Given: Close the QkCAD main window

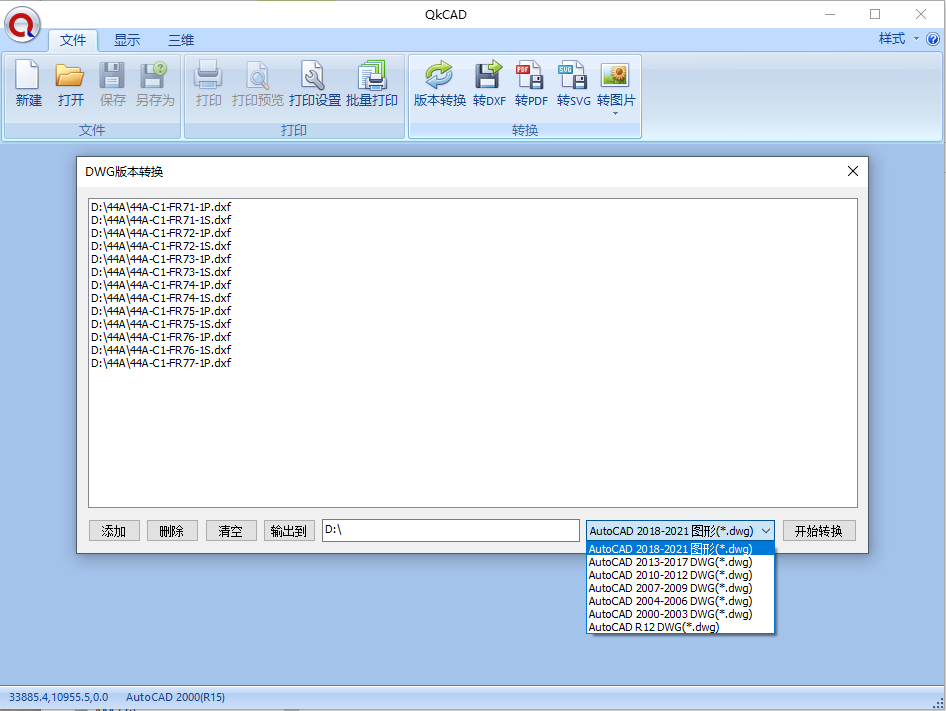Looking at the screenshot, I should (x=921, y=14).
